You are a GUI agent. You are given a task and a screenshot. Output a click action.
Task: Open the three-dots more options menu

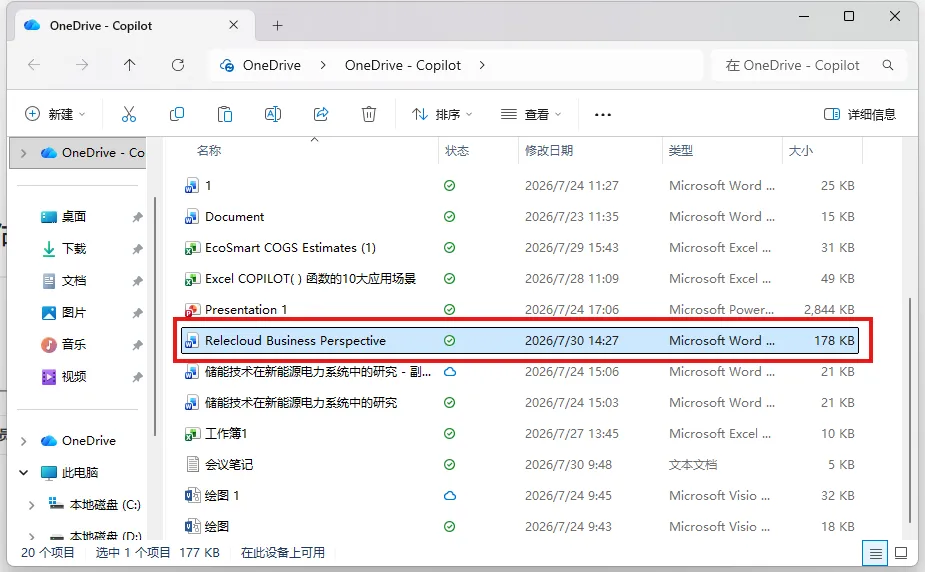click(x=602, y=114)
